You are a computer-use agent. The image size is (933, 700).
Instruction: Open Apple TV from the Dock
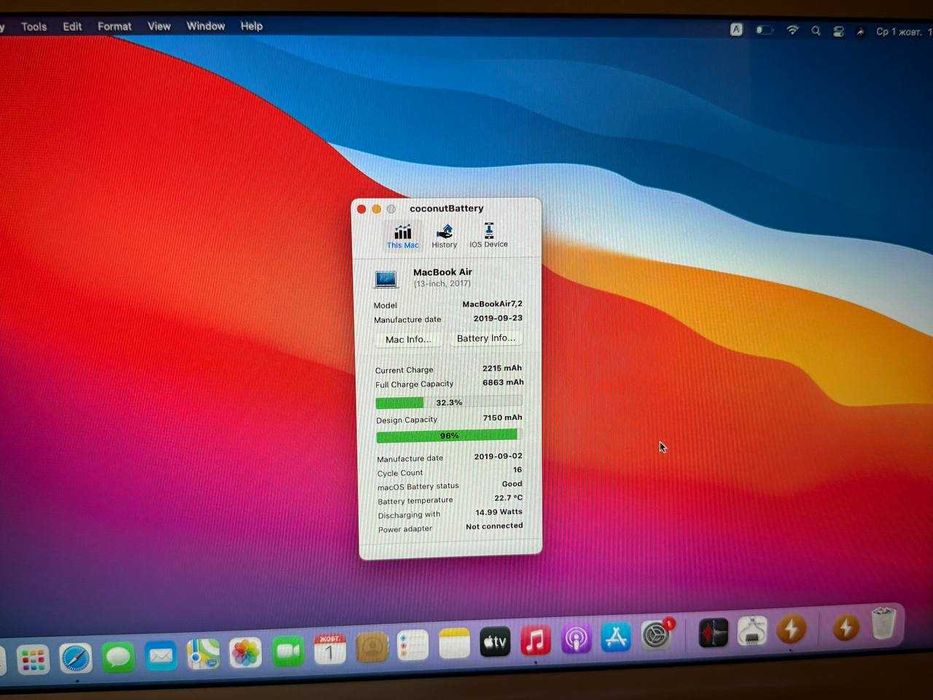(495, 642)
